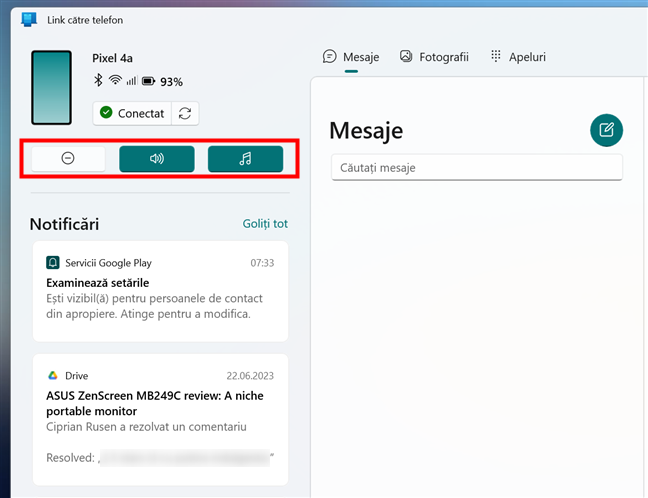This screenshot has height=498, width=648.
Task: Click the 22.06.2023 notification date
Action: 250,376
